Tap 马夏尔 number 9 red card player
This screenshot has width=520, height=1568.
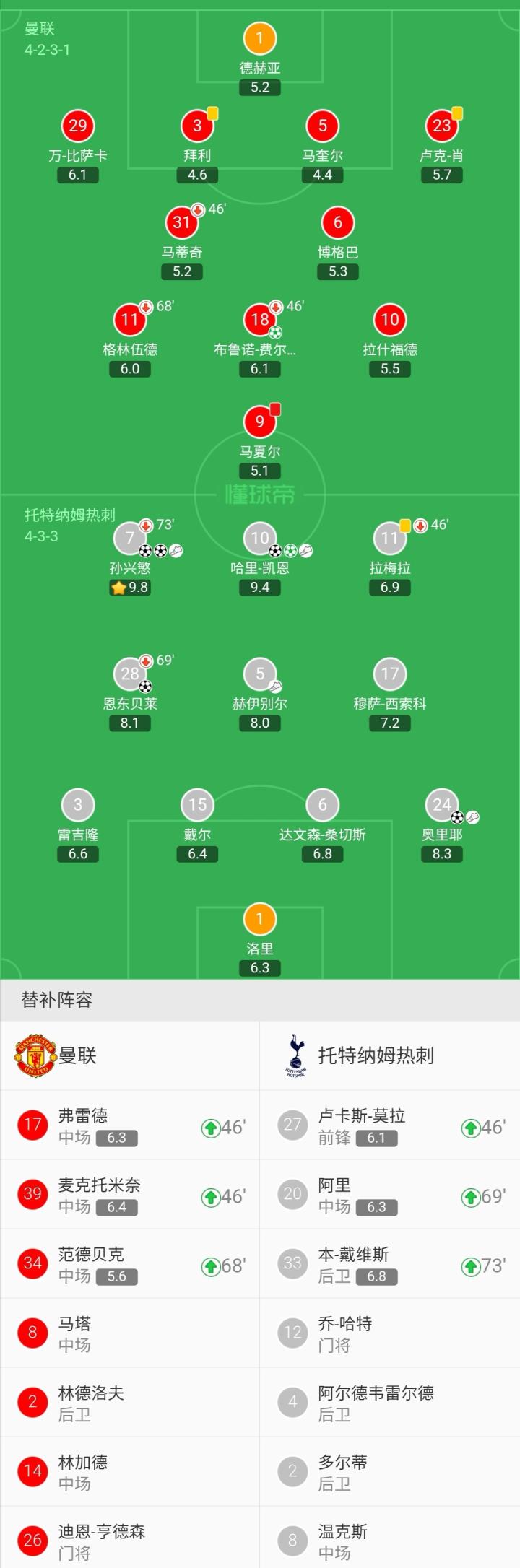260,422
